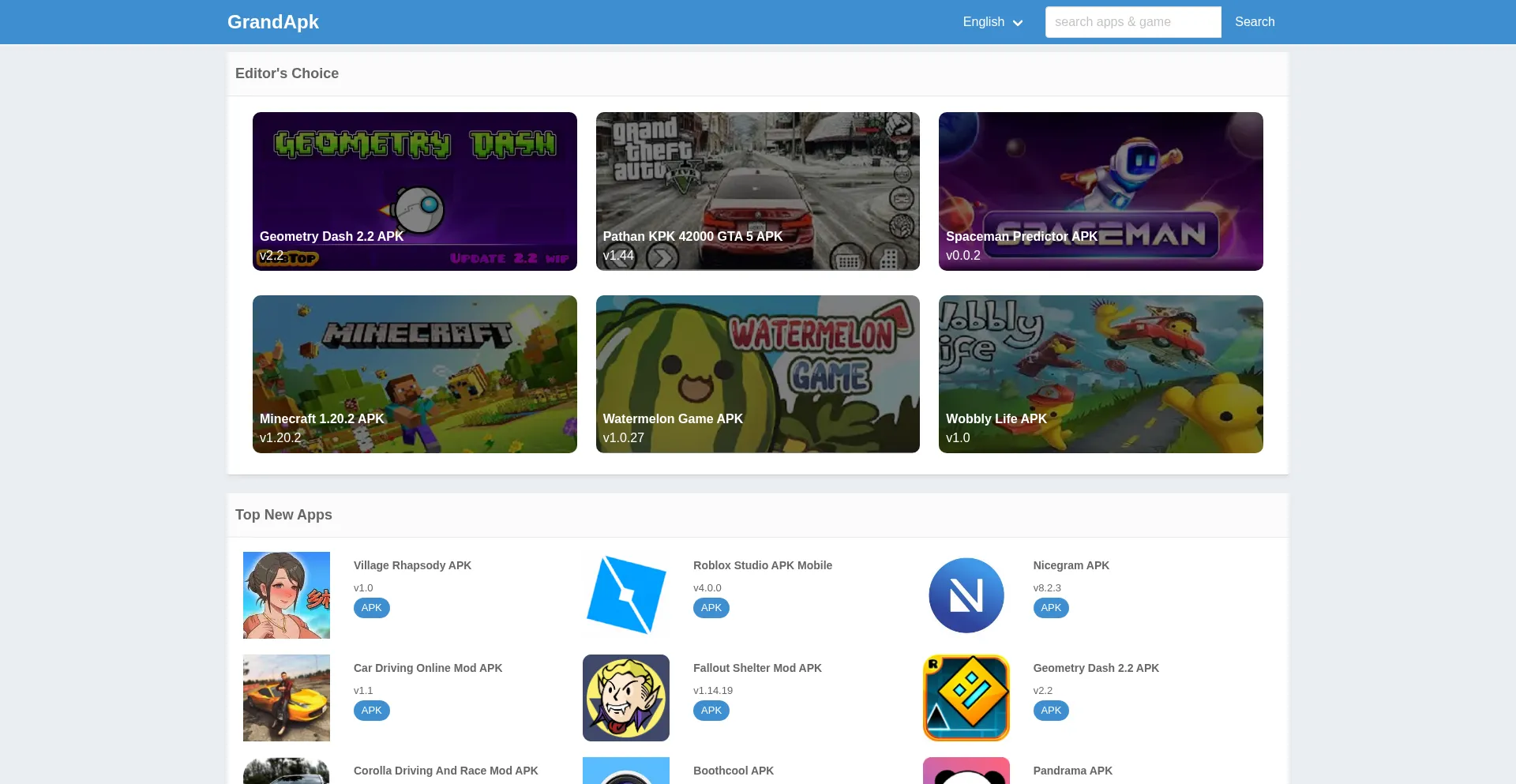Click the search apps & game field
The height and width of the screenshot is (784, 1516).
point(1132,22)
